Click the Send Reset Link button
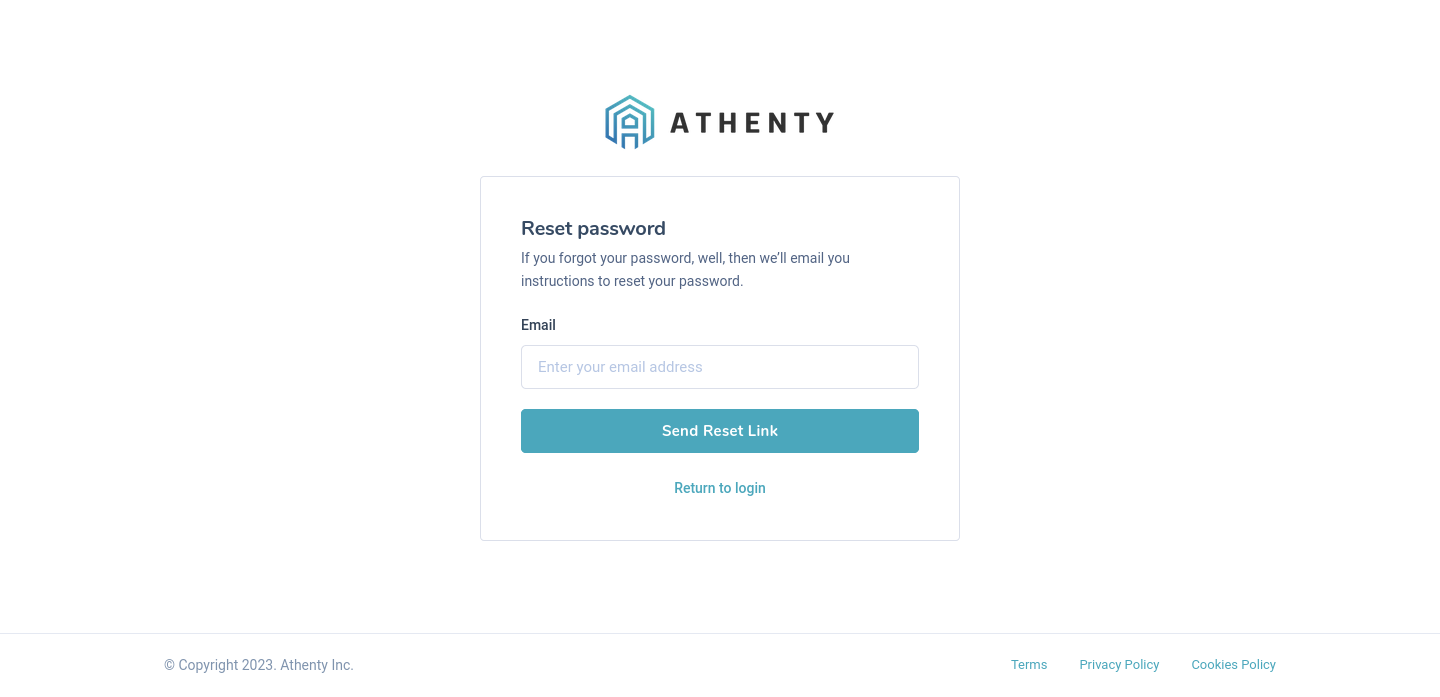This screenshot has width=1440, height=697. tap(720, 431)
